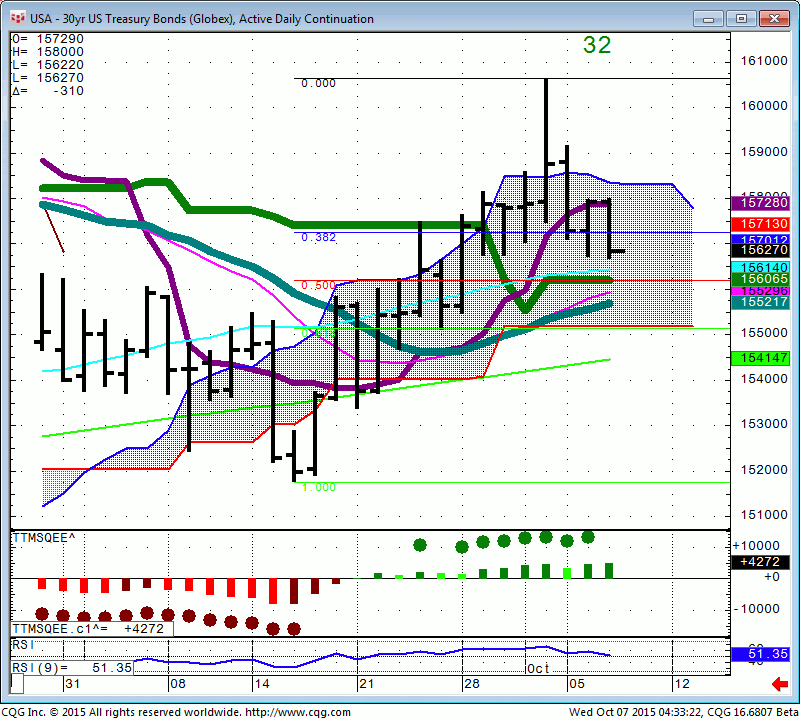The width and height of the screenshot is (800, 720).
Task: Click the 14 date marker on the time axis
Action: pos(262,684)
